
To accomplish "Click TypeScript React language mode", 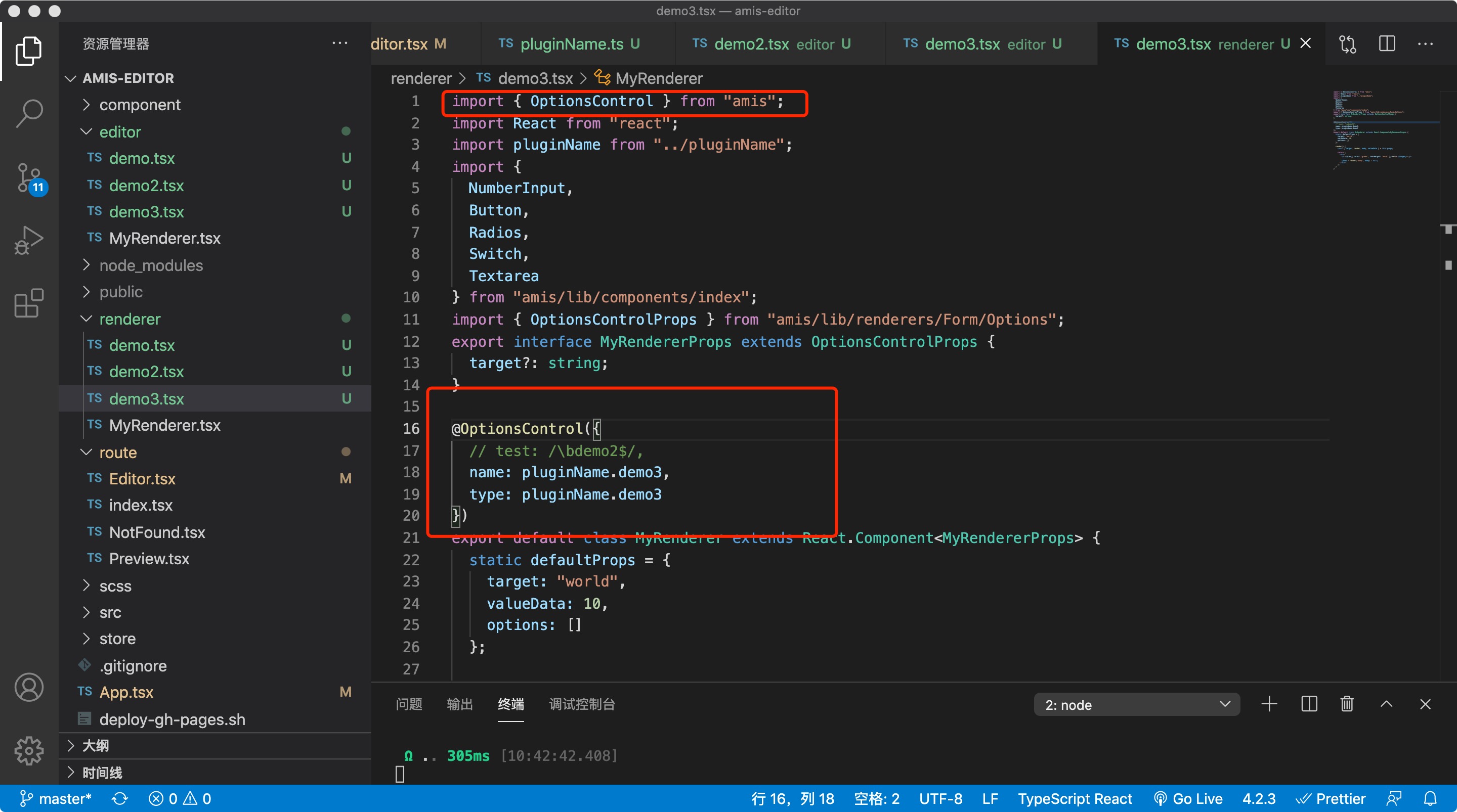I will click(1075, 798).
